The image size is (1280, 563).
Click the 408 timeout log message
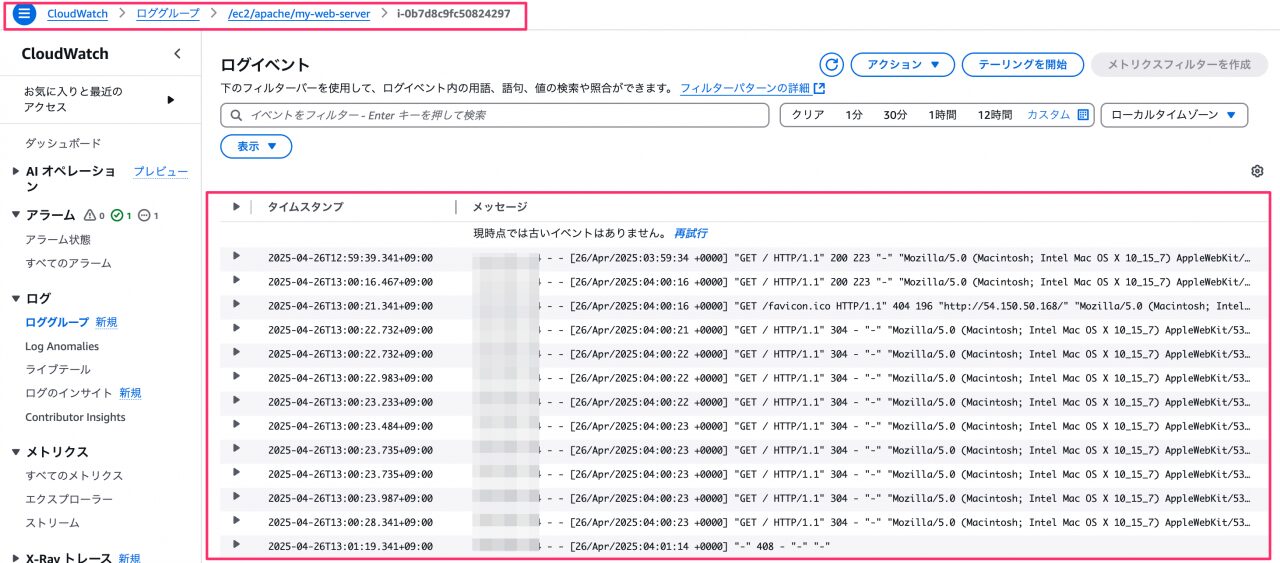(x=652, y=545)
